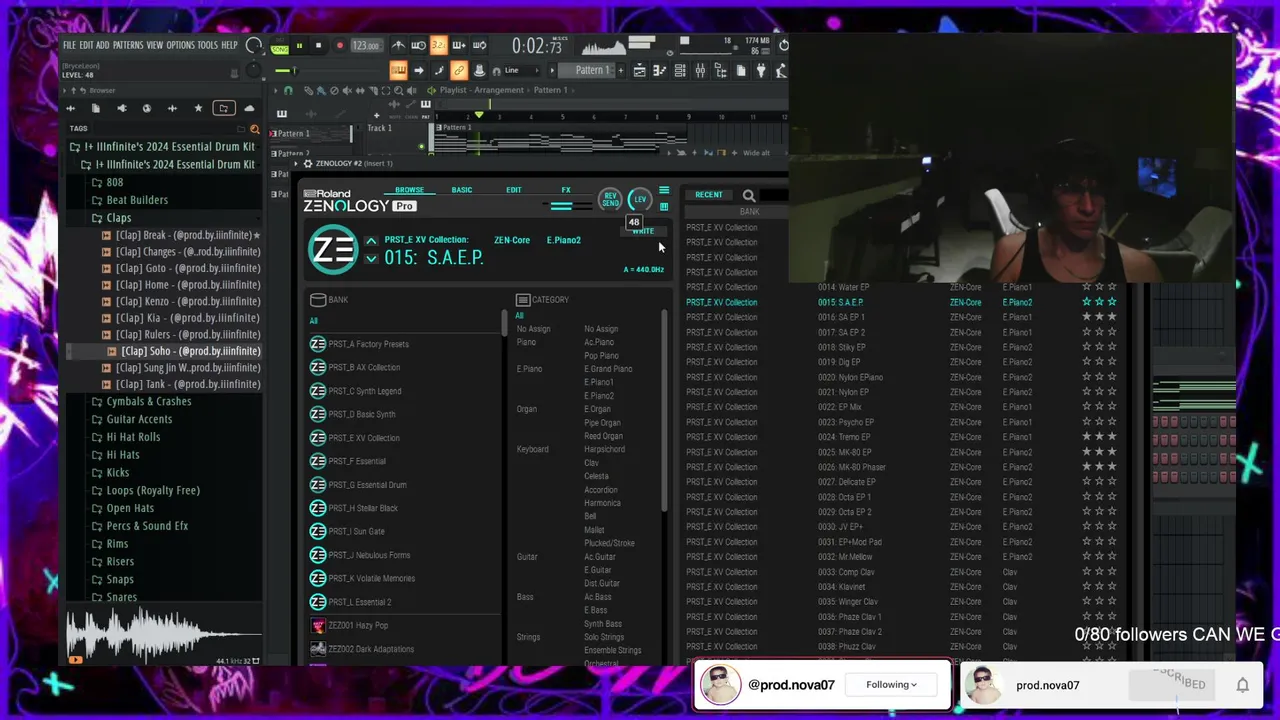1280x720 pixels.
Task: Toggle first star rating for 0030: JV EP+
Action: point(1086,527)
